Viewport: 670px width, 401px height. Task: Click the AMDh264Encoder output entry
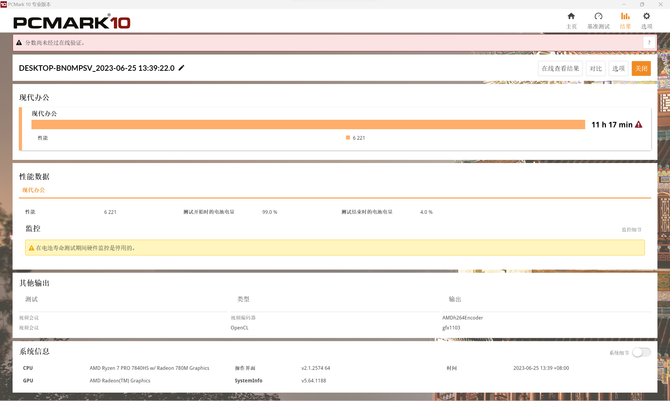[462, 318]
